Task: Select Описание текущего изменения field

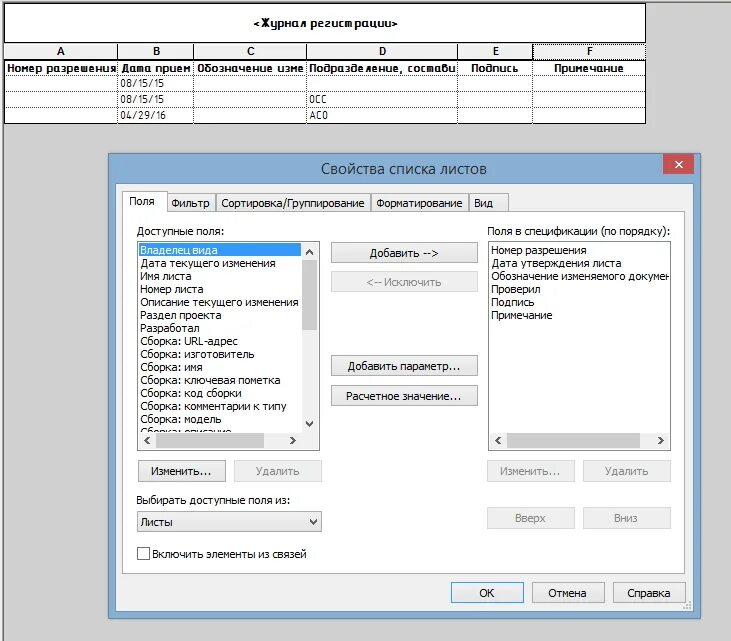Action: pos(220,302)
